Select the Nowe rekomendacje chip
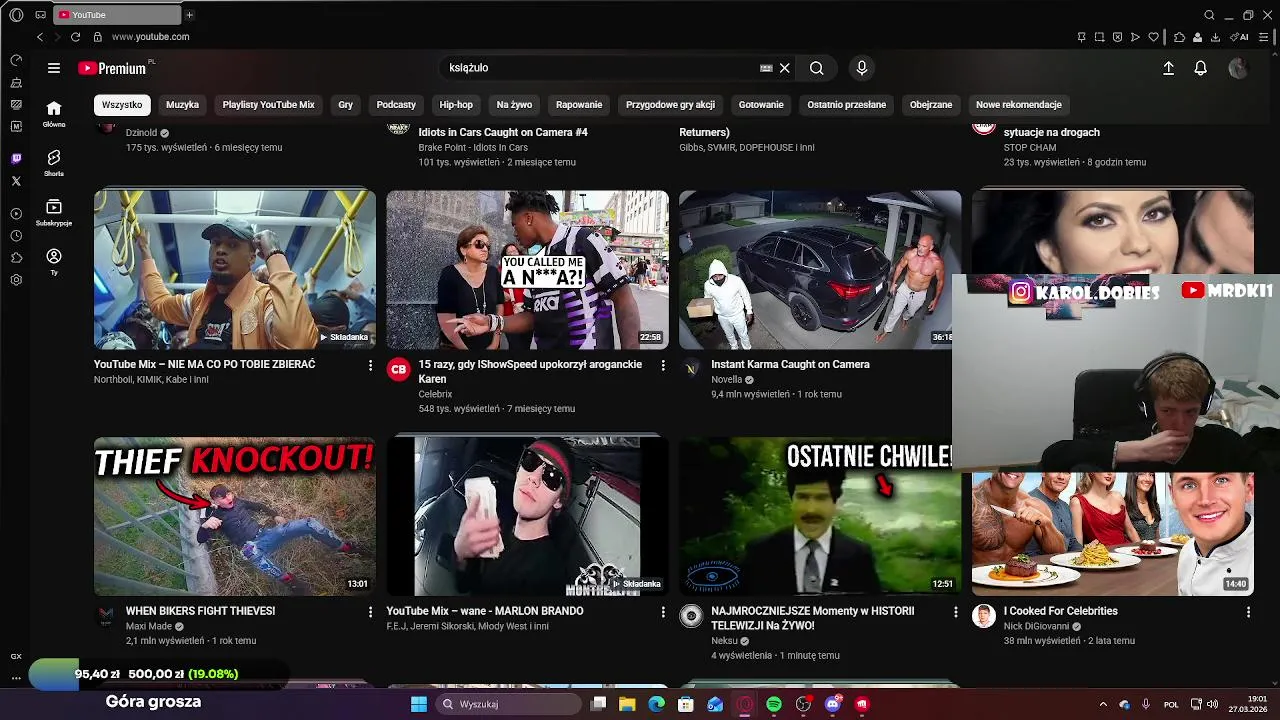The width and height of the screenshot is (1280, 720). click(x=1018, y=104)
